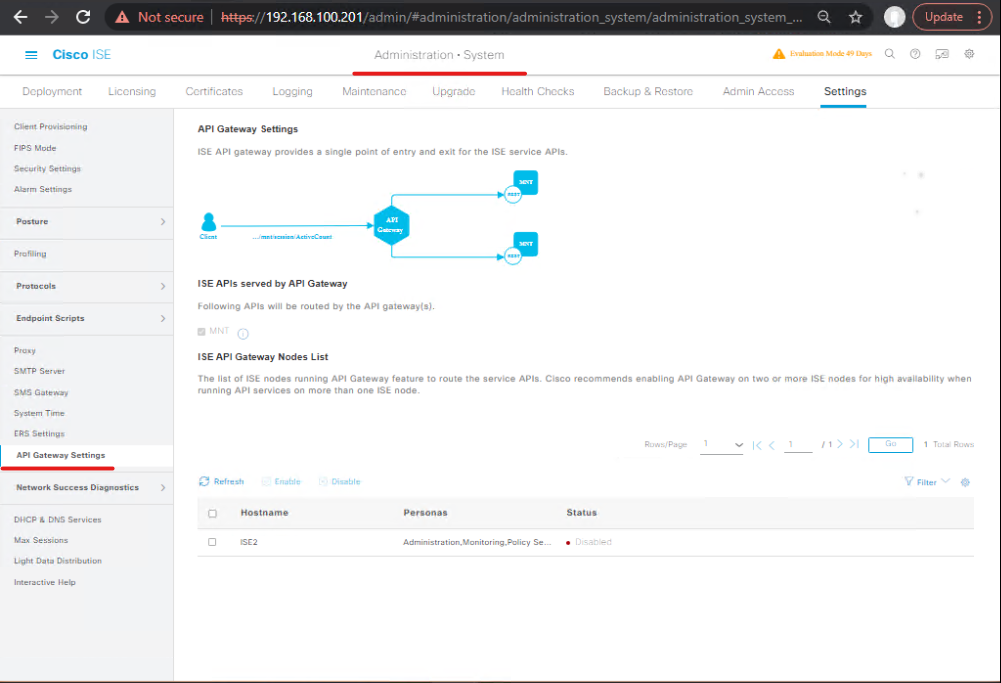
Task: Open SMTP Server settings
Action: (x=40, y=371)
